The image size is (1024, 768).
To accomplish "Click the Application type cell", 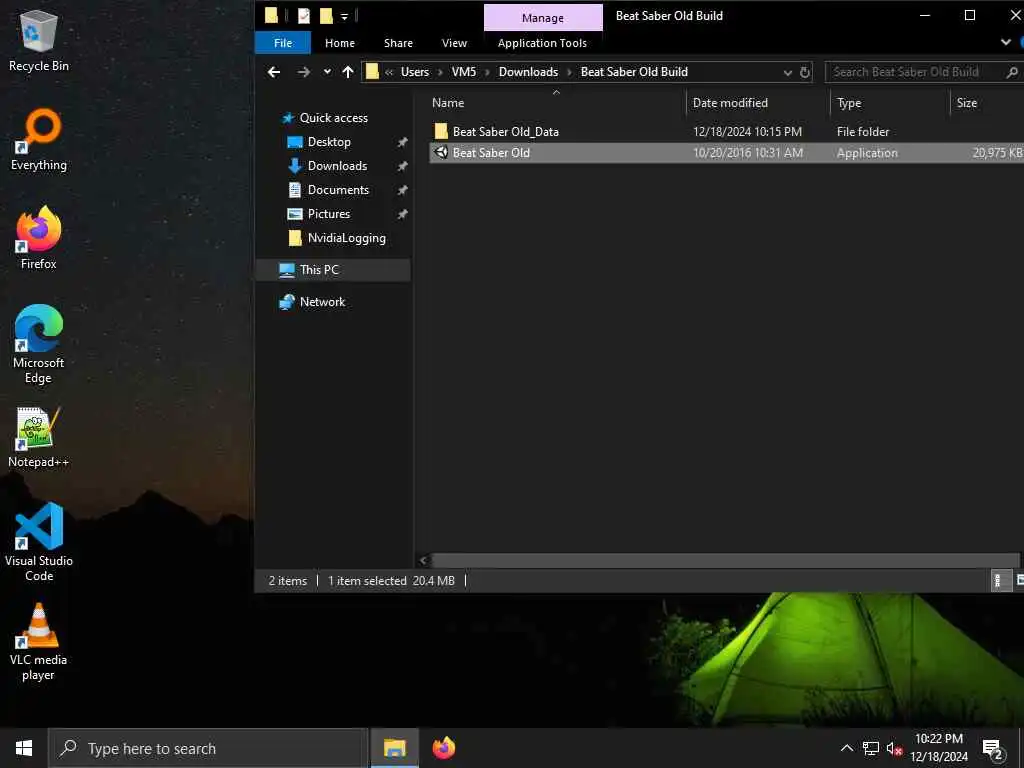I will coord(867,152).
